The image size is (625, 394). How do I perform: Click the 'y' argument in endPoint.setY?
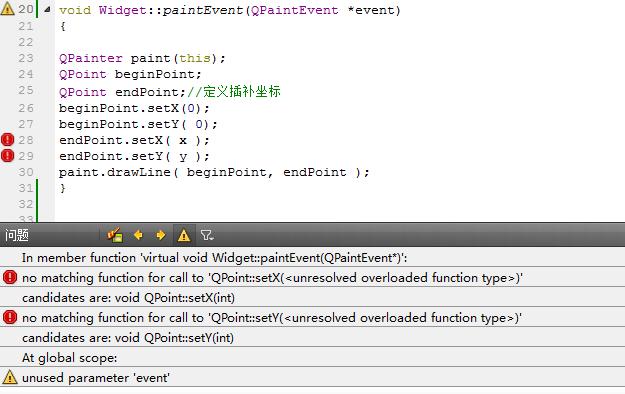[x=183, y=157]
